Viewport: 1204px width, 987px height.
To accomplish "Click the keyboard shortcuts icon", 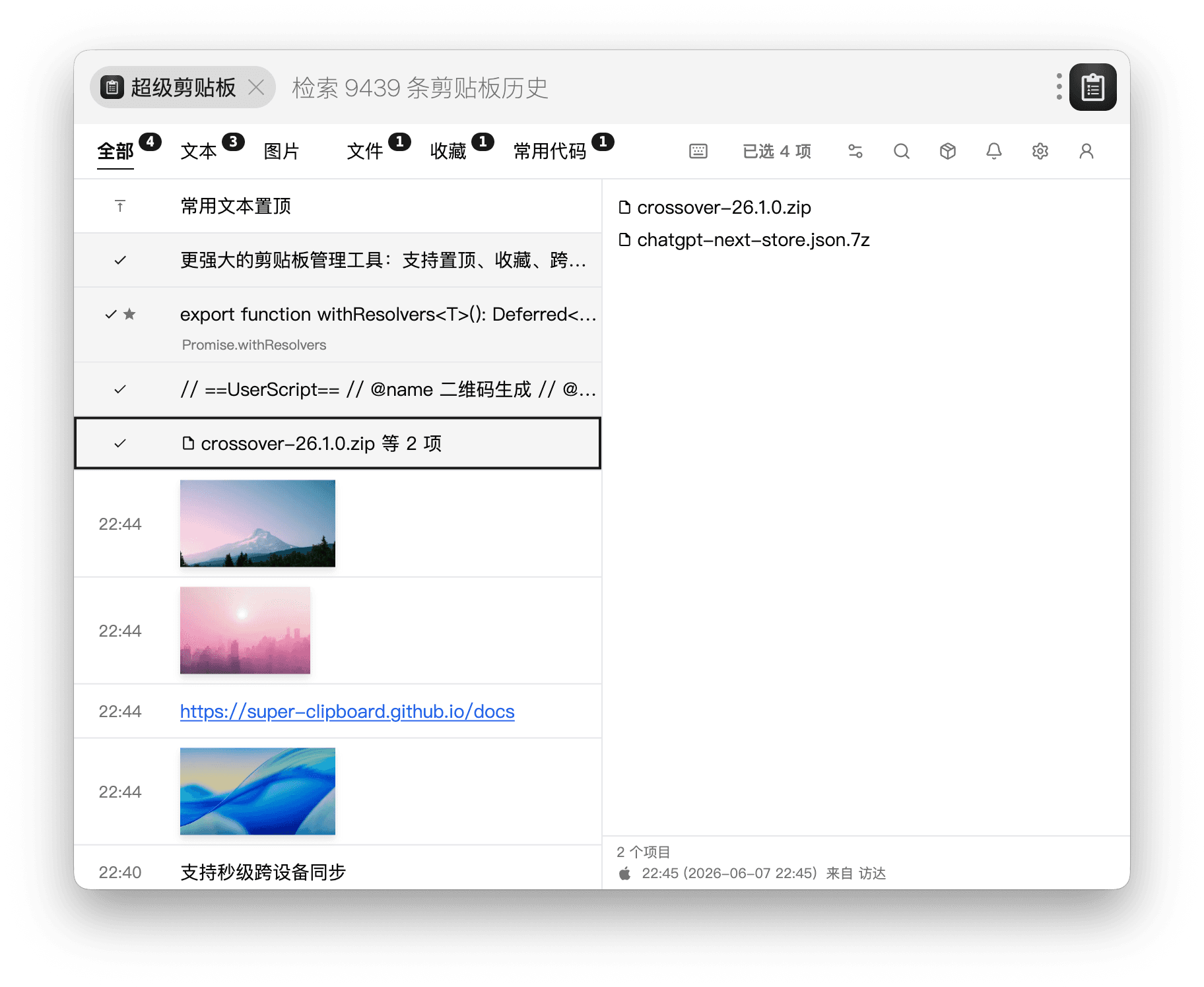I will coord(698,152).
